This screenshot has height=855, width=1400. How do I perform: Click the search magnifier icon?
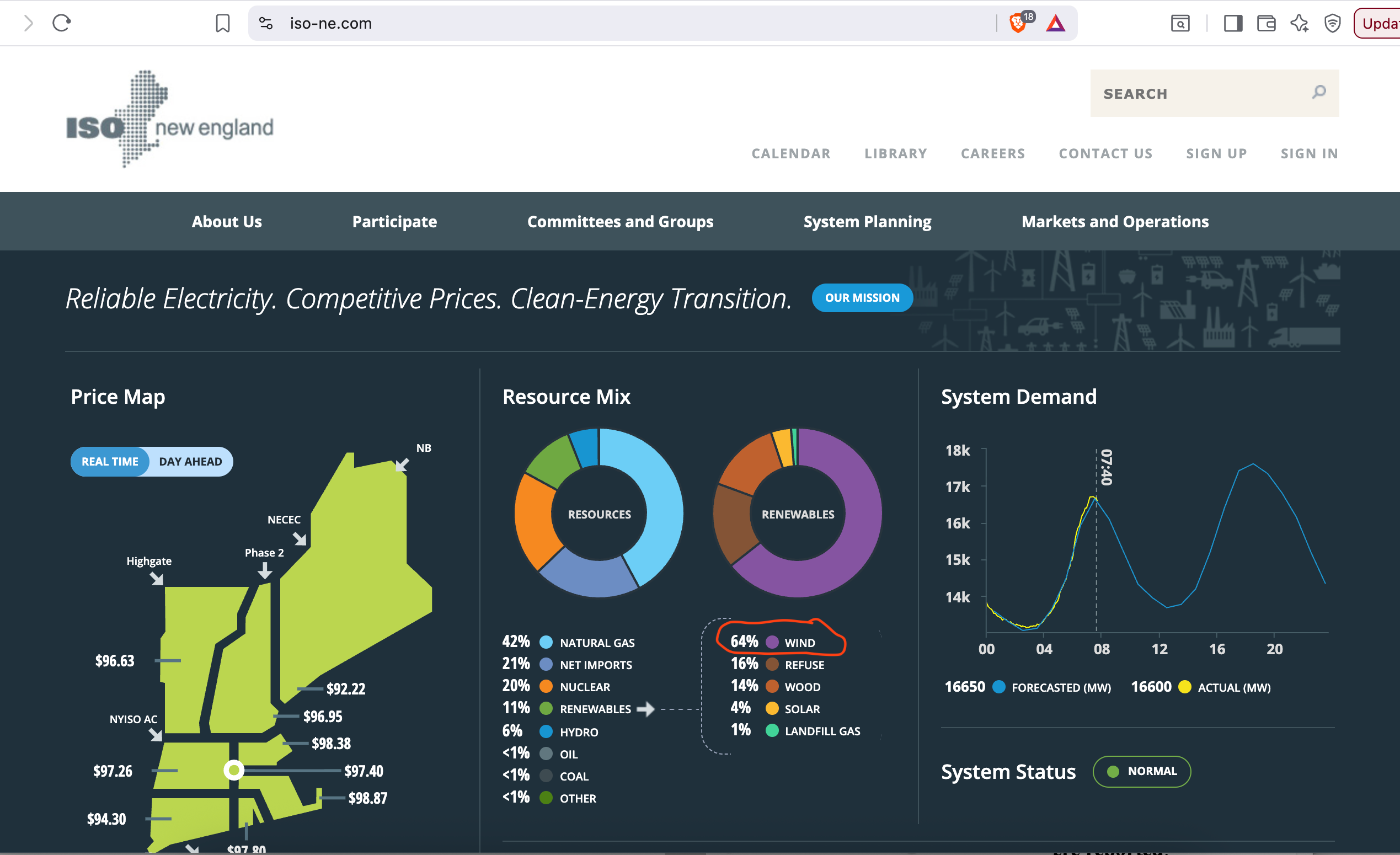coord(1319,92)
